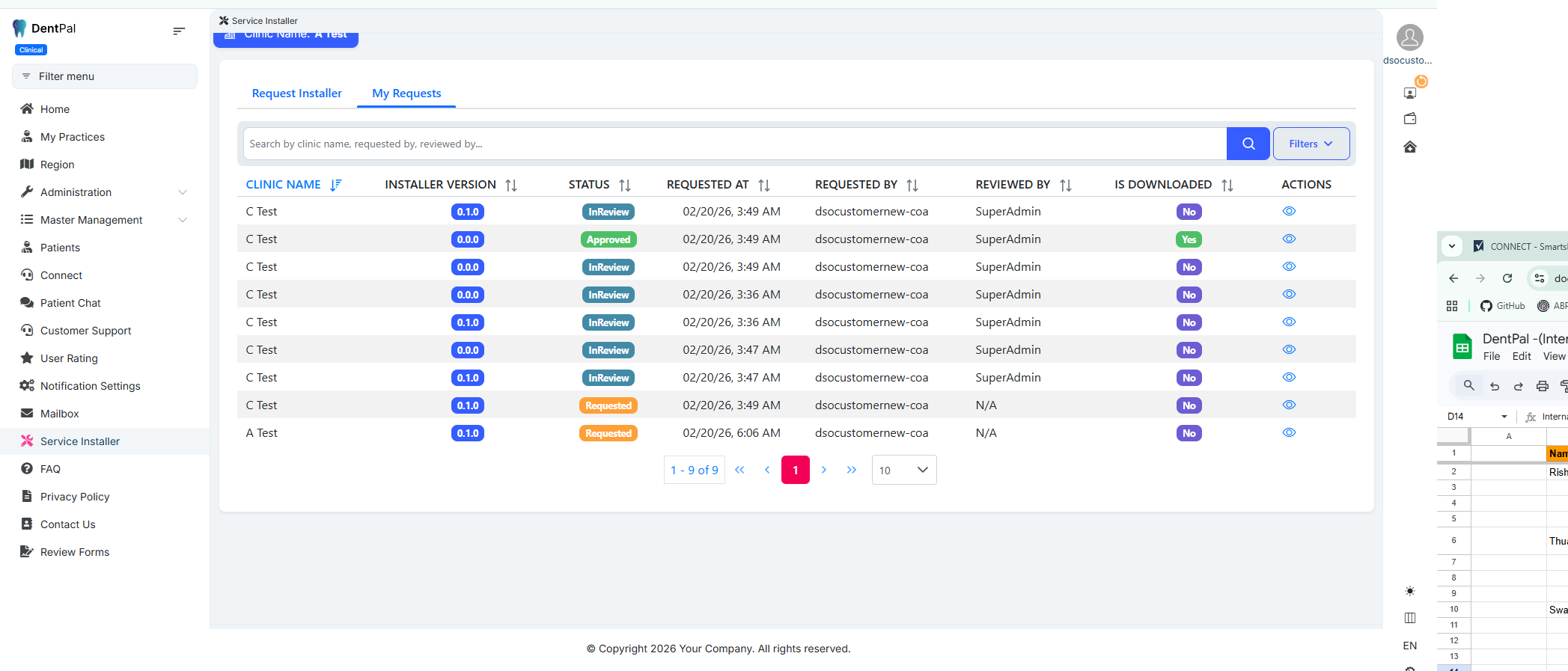View details of the Approved request
The width and height of the screenshot is (1568, 671).
pyautogui.click(x=1289, y=239)
